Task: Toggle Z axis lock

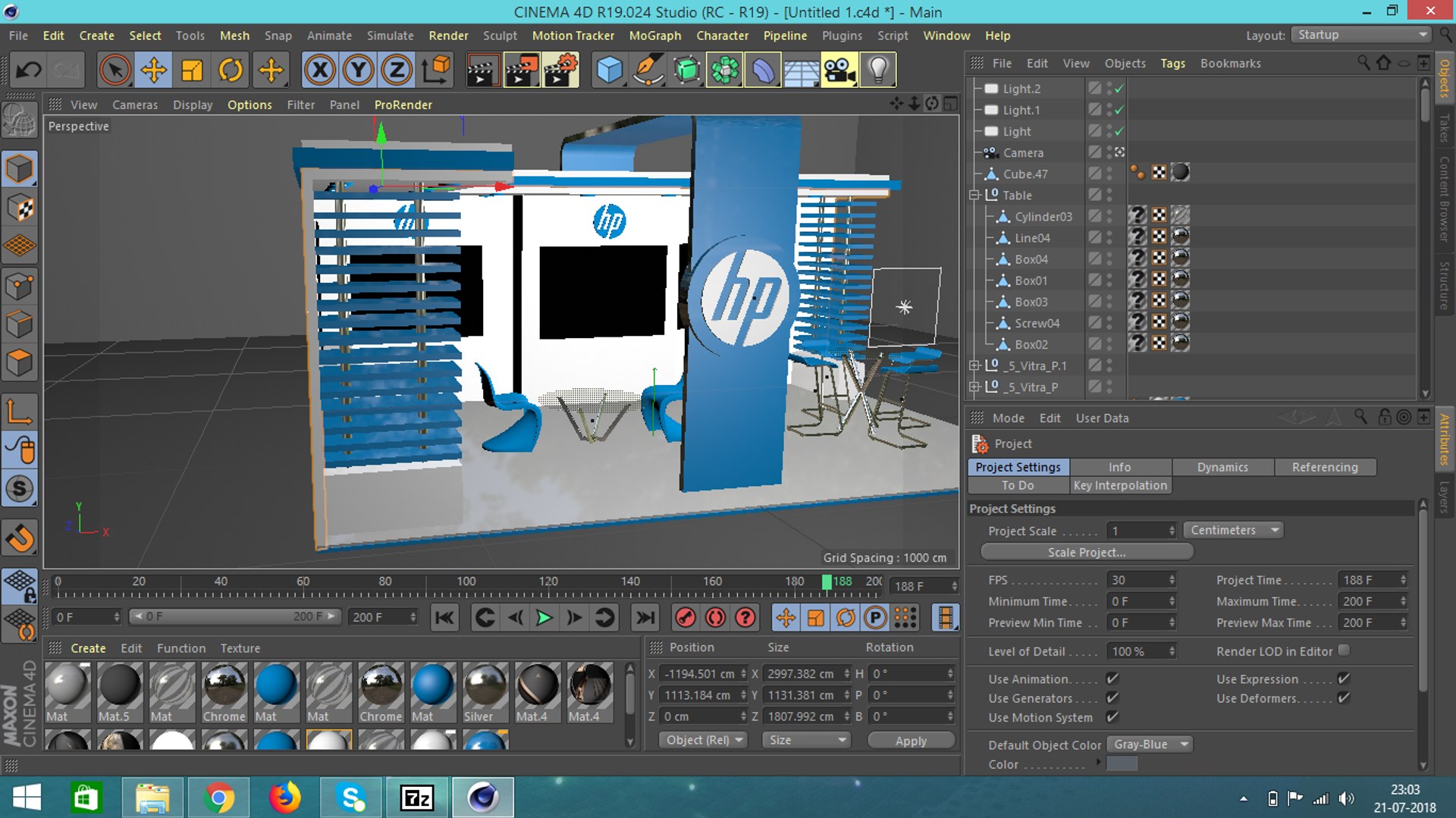Action: pyautogui.click(x=397, y=71)
